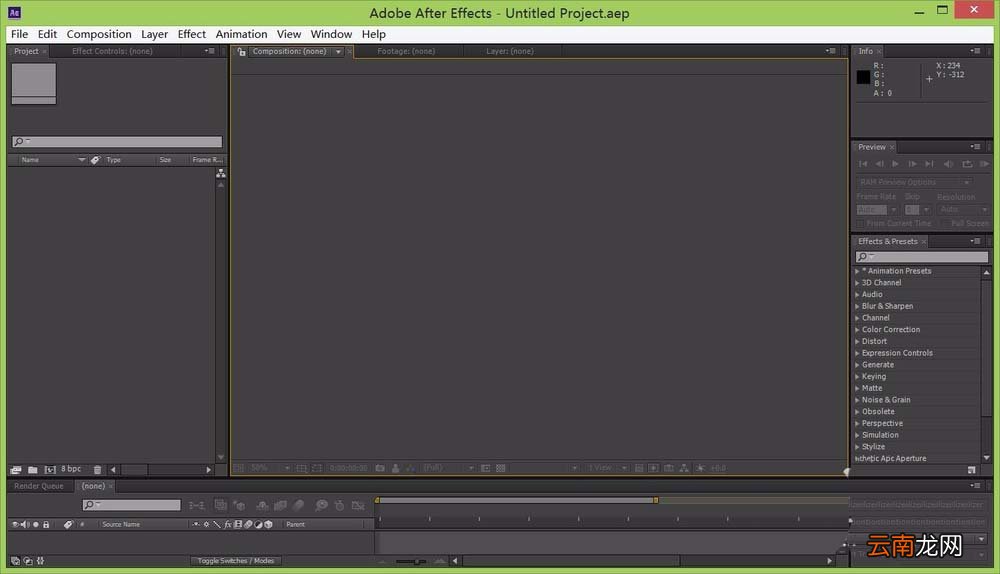Click the fx effects switch column header

(228, 524)
